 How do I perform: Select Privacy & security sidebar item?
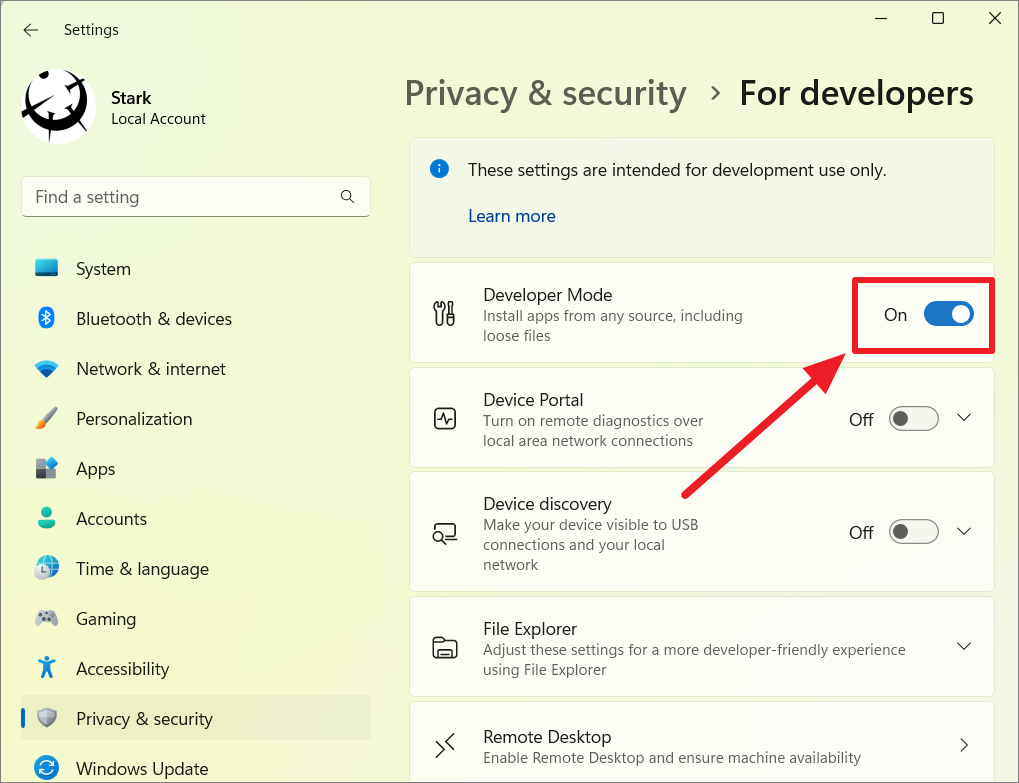click(x=196, y=718)
